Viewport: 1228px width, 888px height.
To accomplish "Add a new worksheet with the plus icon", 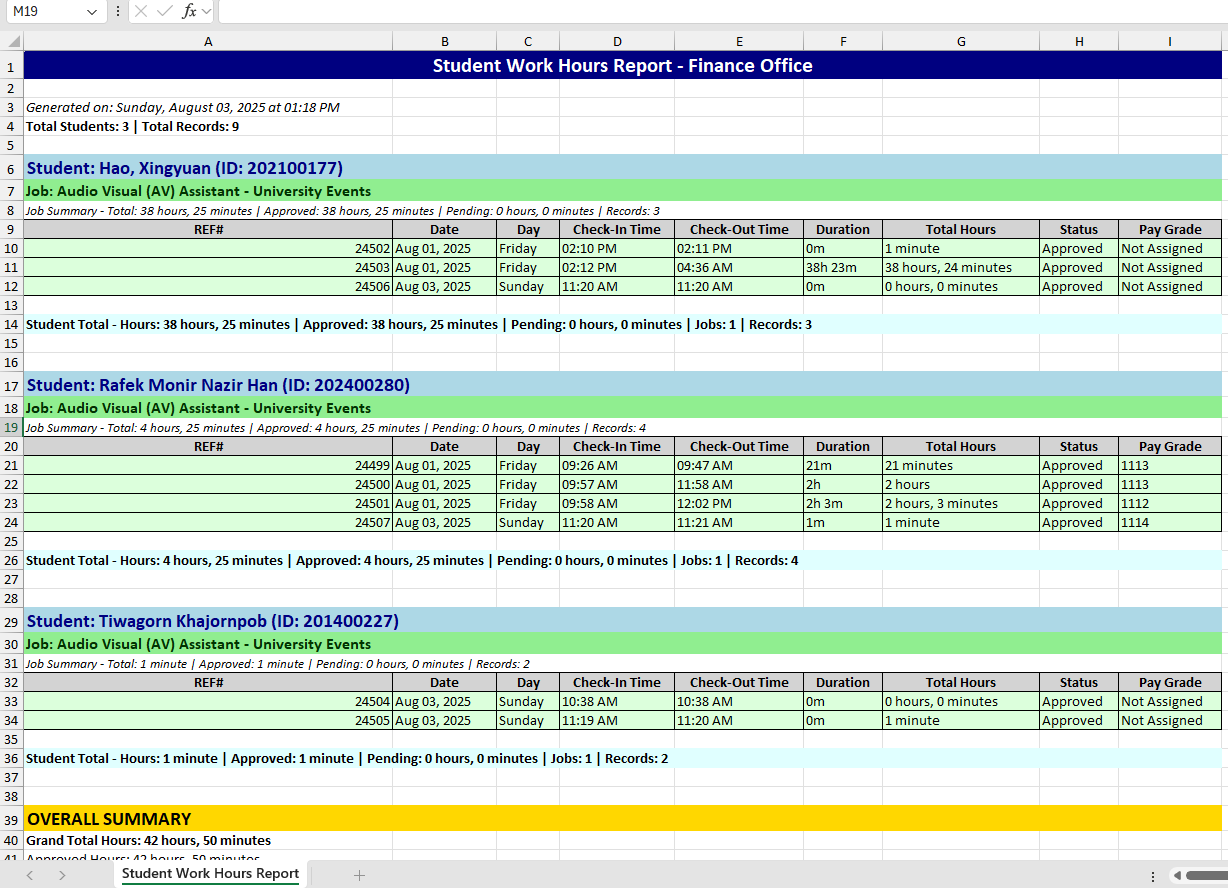I will pyautogui.click(x=359, y=873).
